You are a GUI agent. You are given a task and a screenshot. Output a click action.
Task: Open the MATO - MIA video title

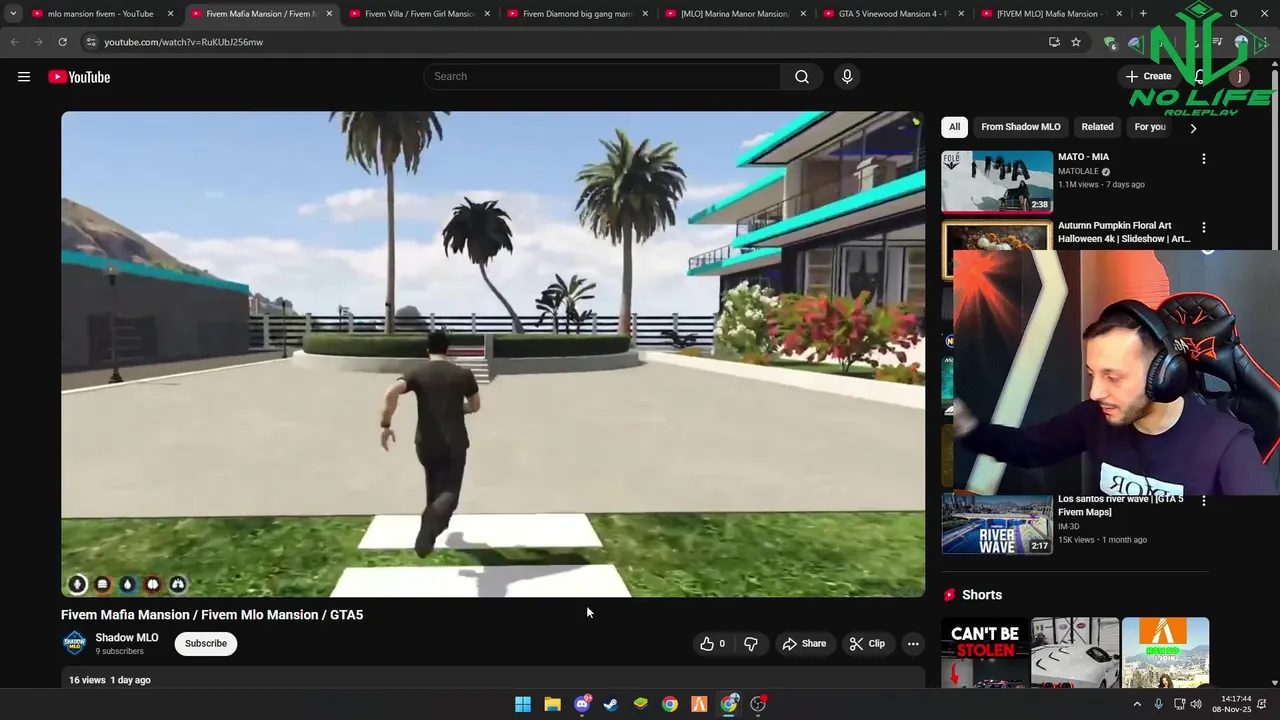pos(1084,157)
